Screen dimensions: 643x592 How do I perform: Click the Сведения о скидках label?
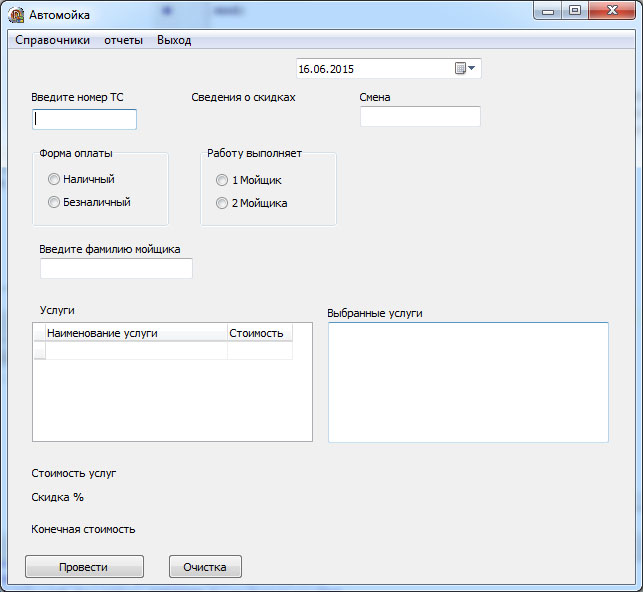(x=243, y=97)
